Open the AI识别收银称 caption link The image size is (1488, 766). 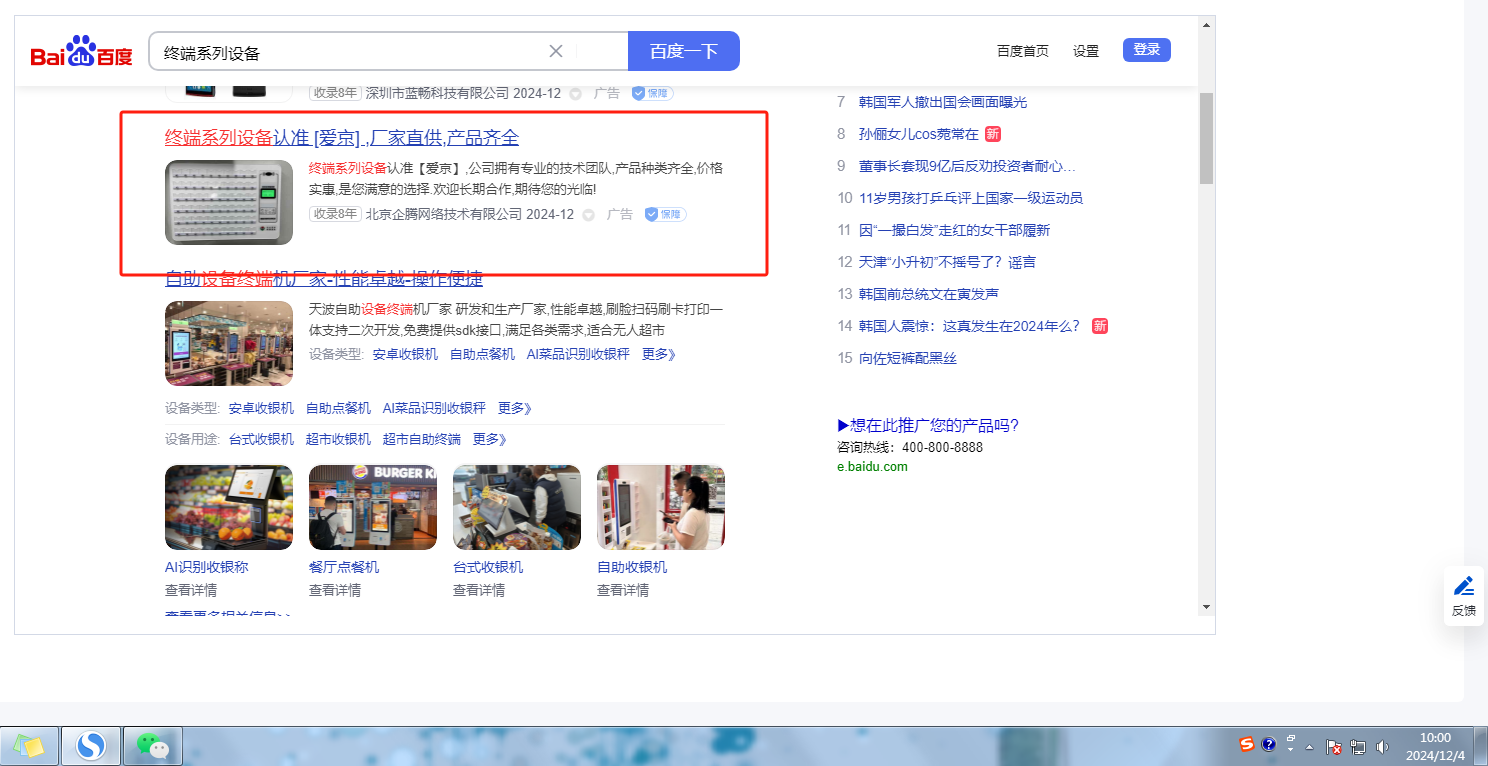[207, 567]
